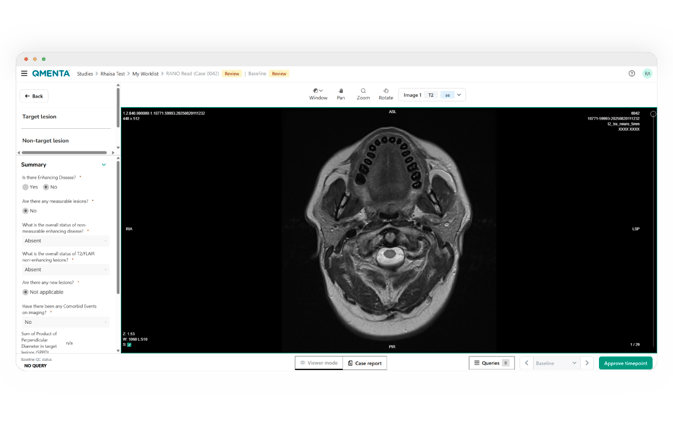Select No for measurable lesions
673x426 pixels.
tap(25, 211)
